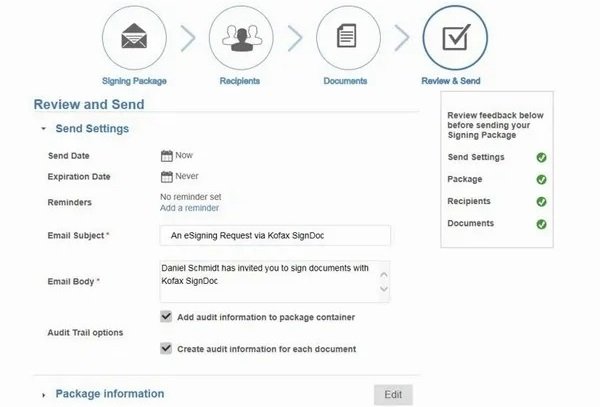Click the Email Body scroll down arrow
Viewport: 600px width, 407px height.
pyautogui.click(x=382, y=290)
